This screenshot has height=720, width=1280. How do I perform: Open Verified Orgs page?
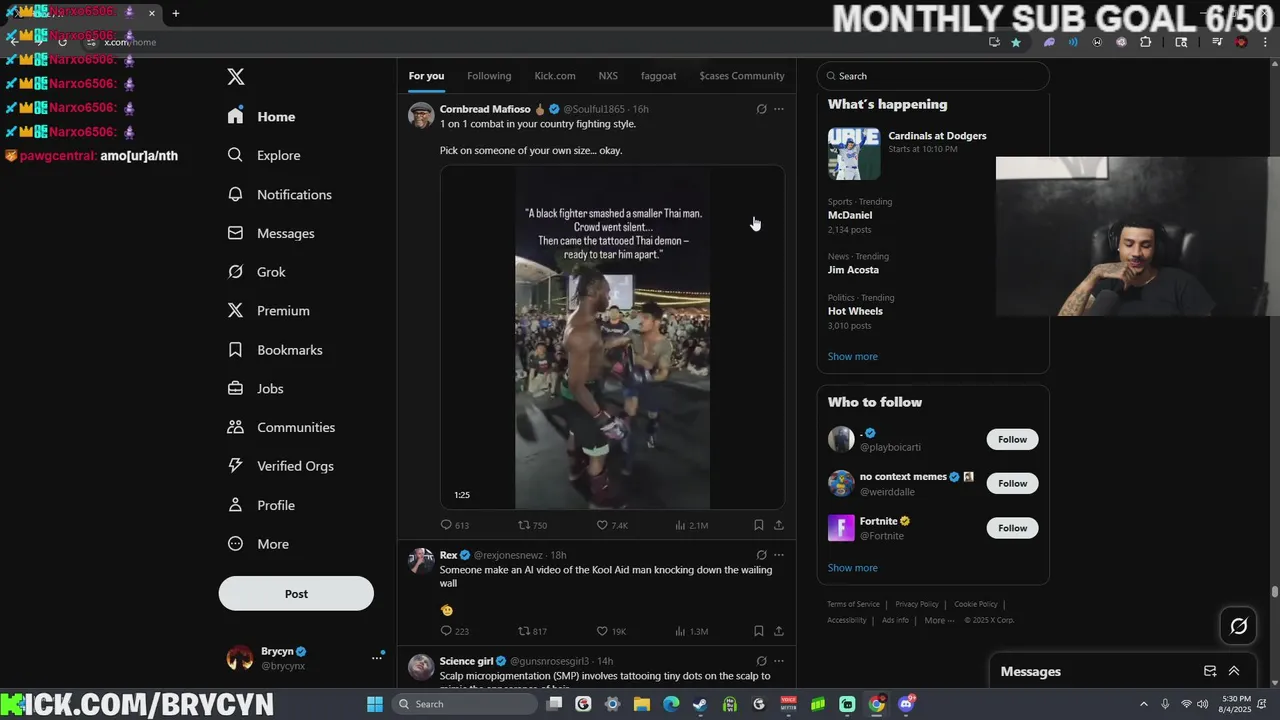click(x=280, y=466)
